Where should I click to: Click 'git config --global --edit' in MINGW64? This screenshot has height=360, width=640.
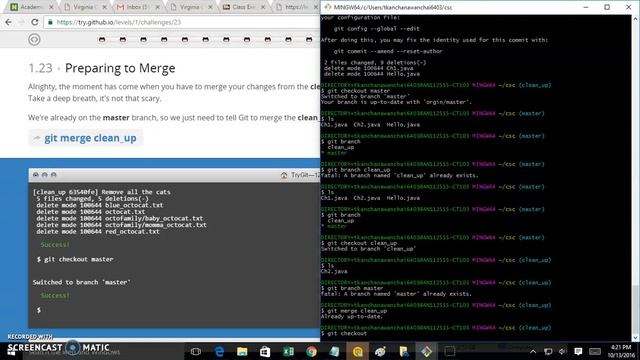(x=376, y=29)
